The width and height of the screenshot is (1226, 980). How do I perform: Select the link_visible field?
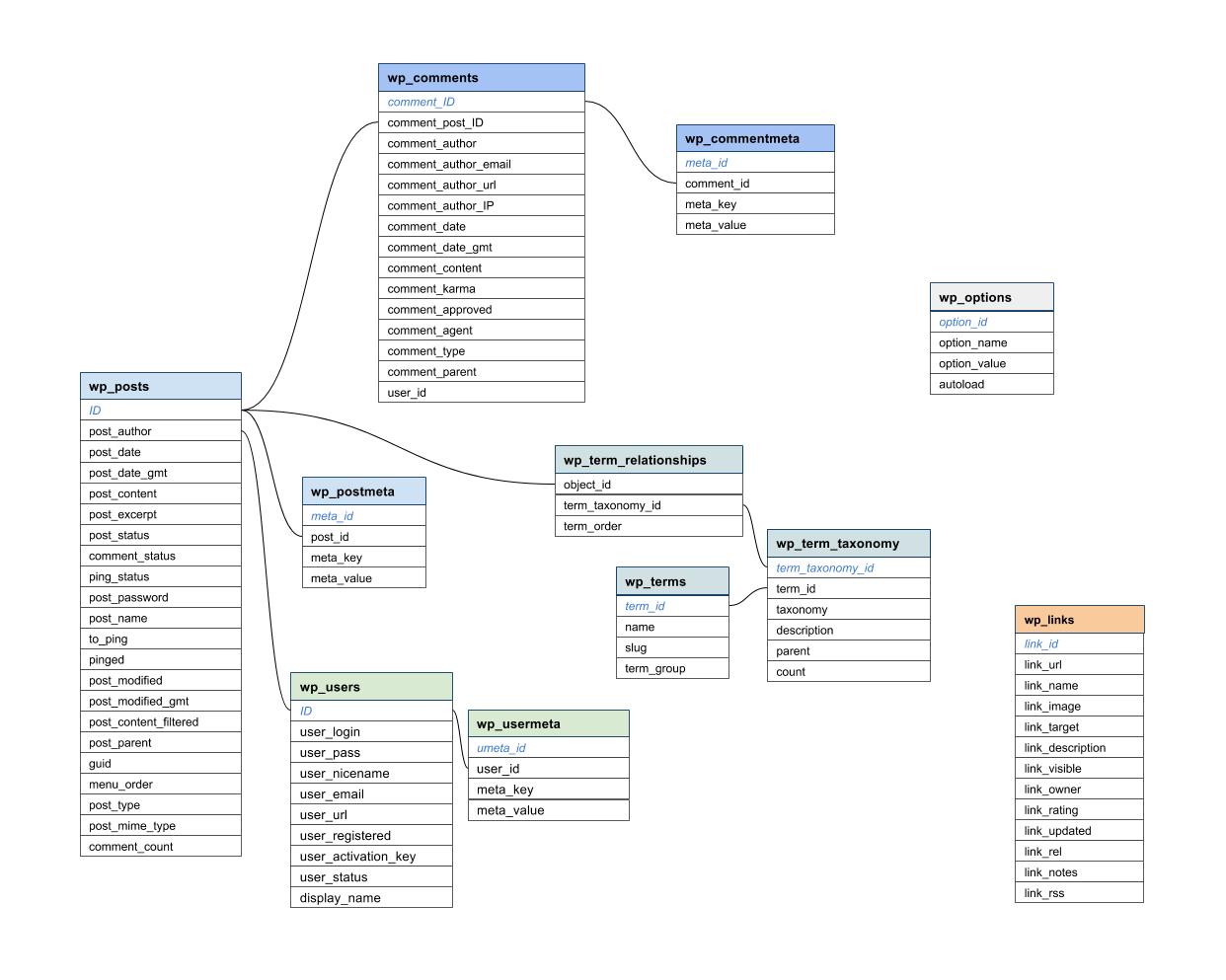[1079, 768]
